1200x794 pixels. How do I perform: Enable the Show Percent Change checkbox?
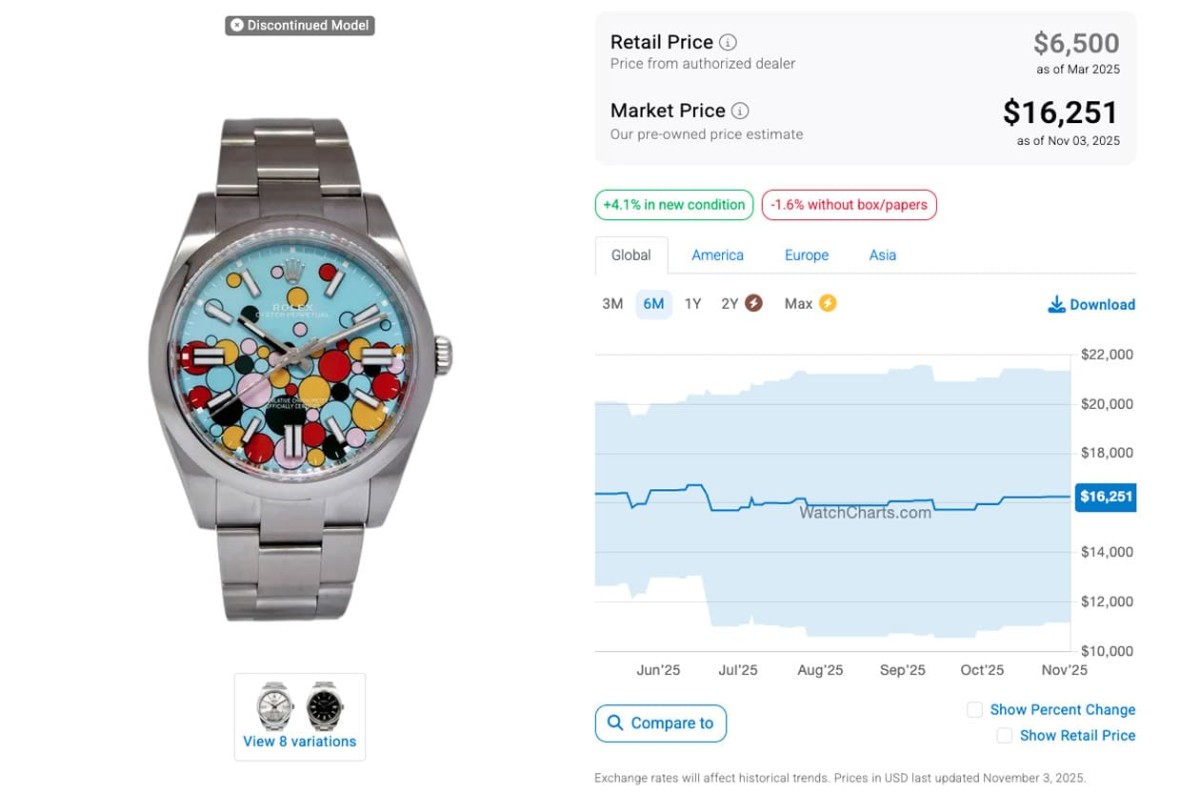pos(974,709)
